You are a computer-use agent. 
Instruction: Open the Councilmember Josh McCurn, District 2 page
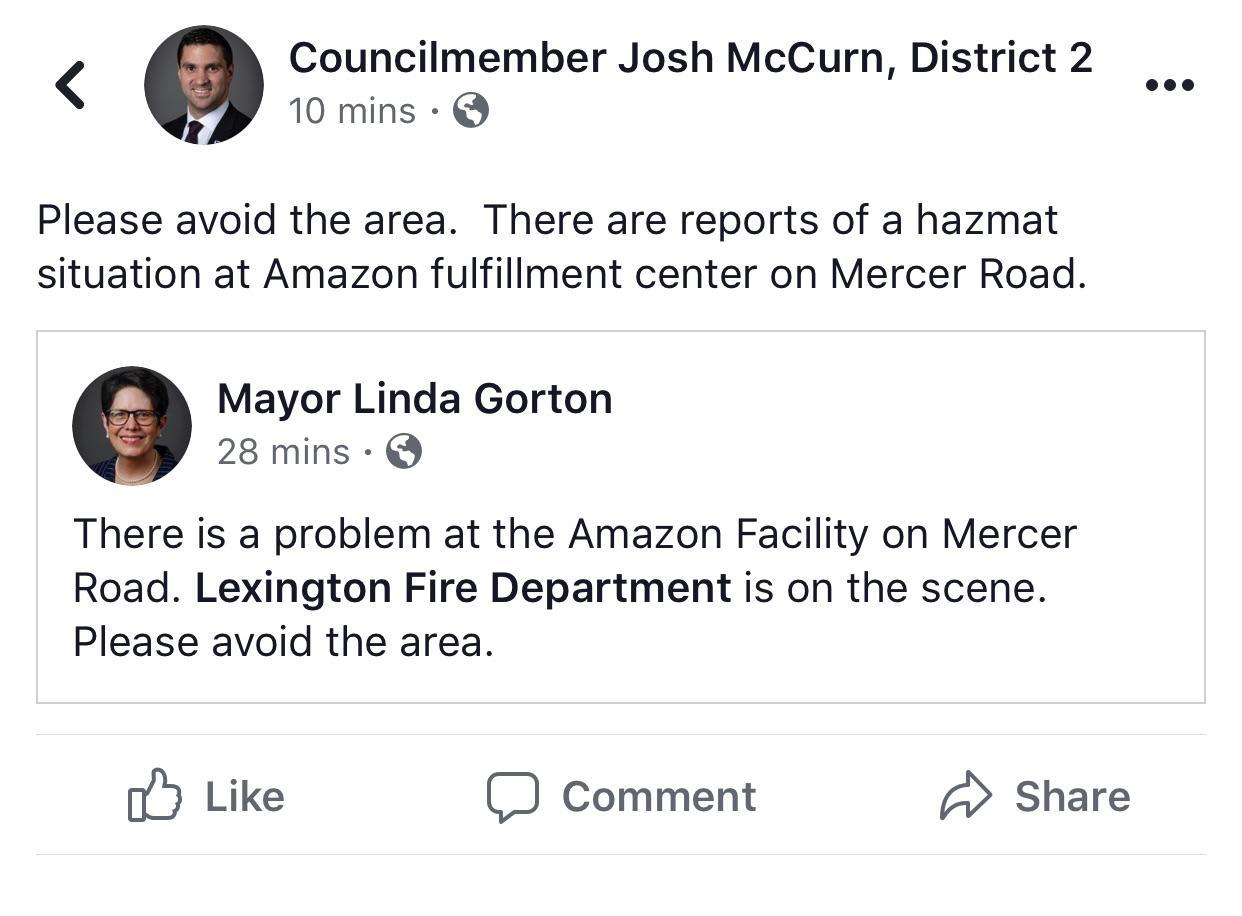click(x=690, y=58)
